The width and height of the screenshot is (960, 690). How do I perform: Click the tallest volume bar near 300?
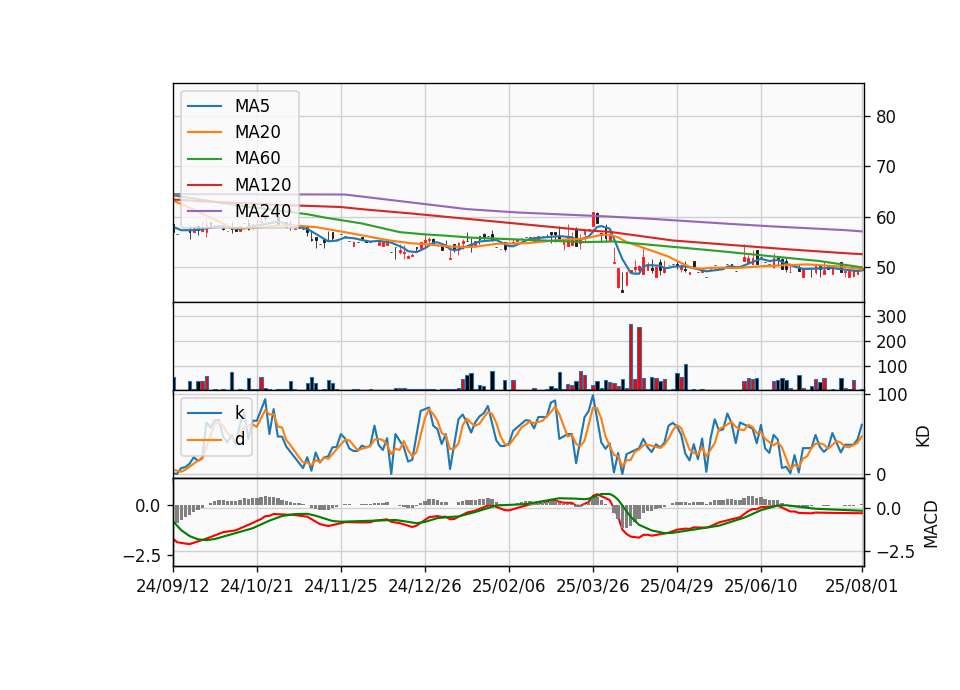[631, 357]
